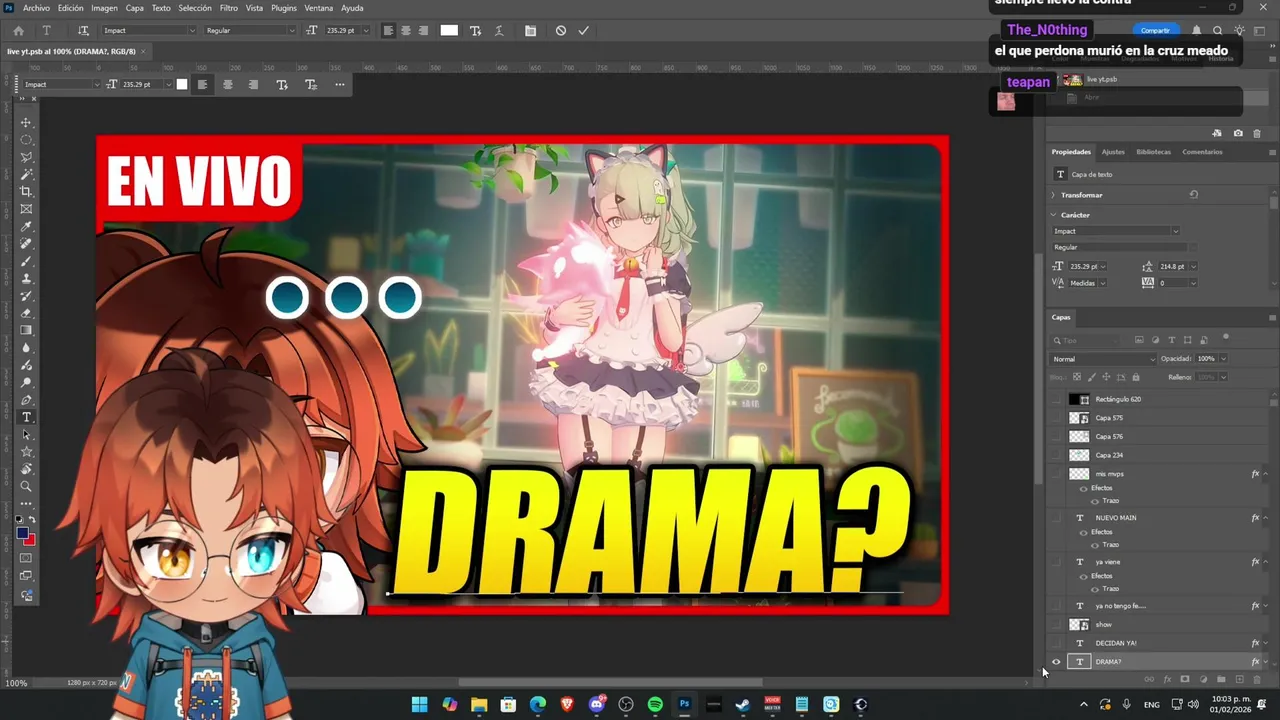Show the DECIDAN YA! layer

(x=1056, y=643)
